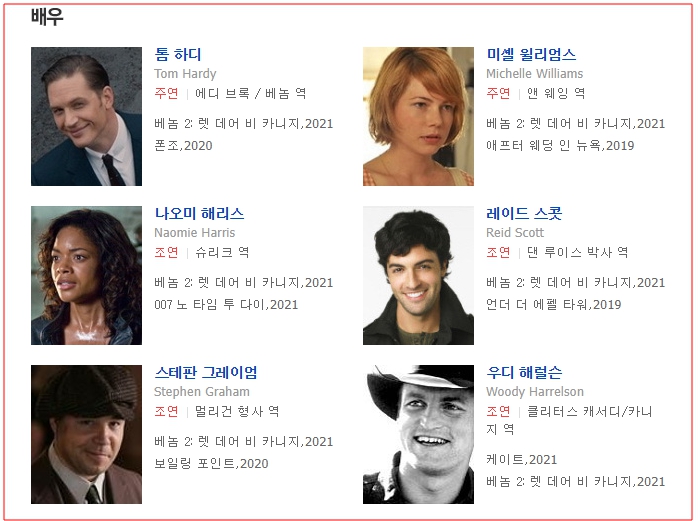Open the second-row right actor's portrait thumbnail

[x=418, y=275]
